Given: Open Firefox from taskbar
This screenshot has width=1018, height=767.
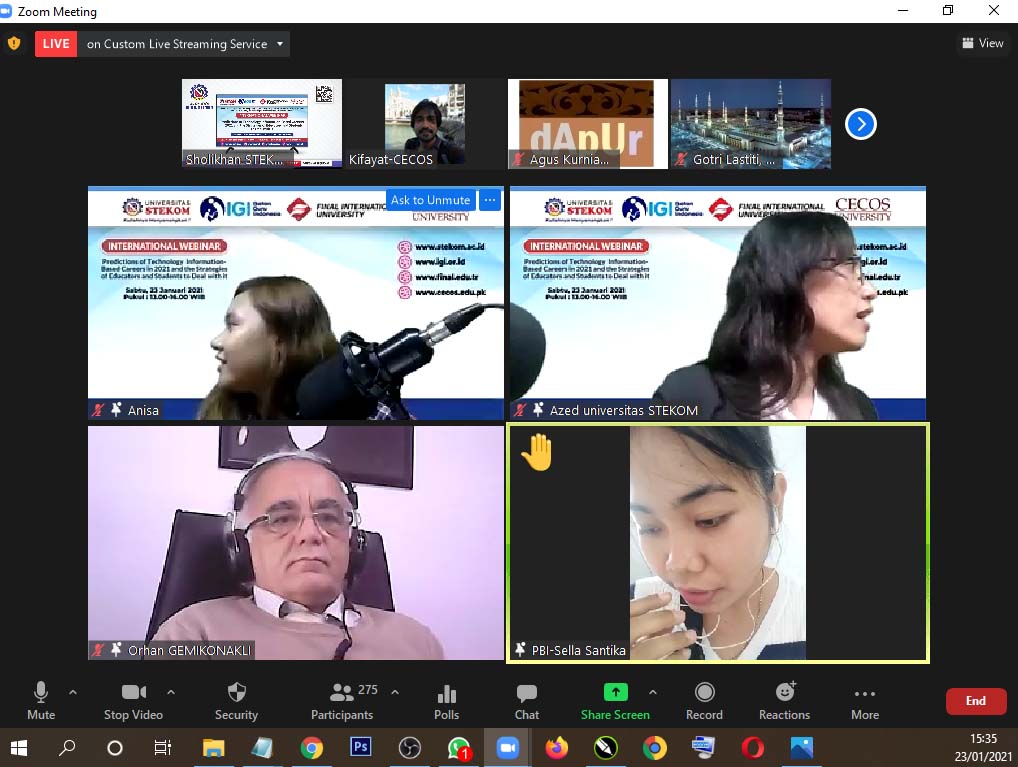Looking at the screenshot, I should [556, 748].
